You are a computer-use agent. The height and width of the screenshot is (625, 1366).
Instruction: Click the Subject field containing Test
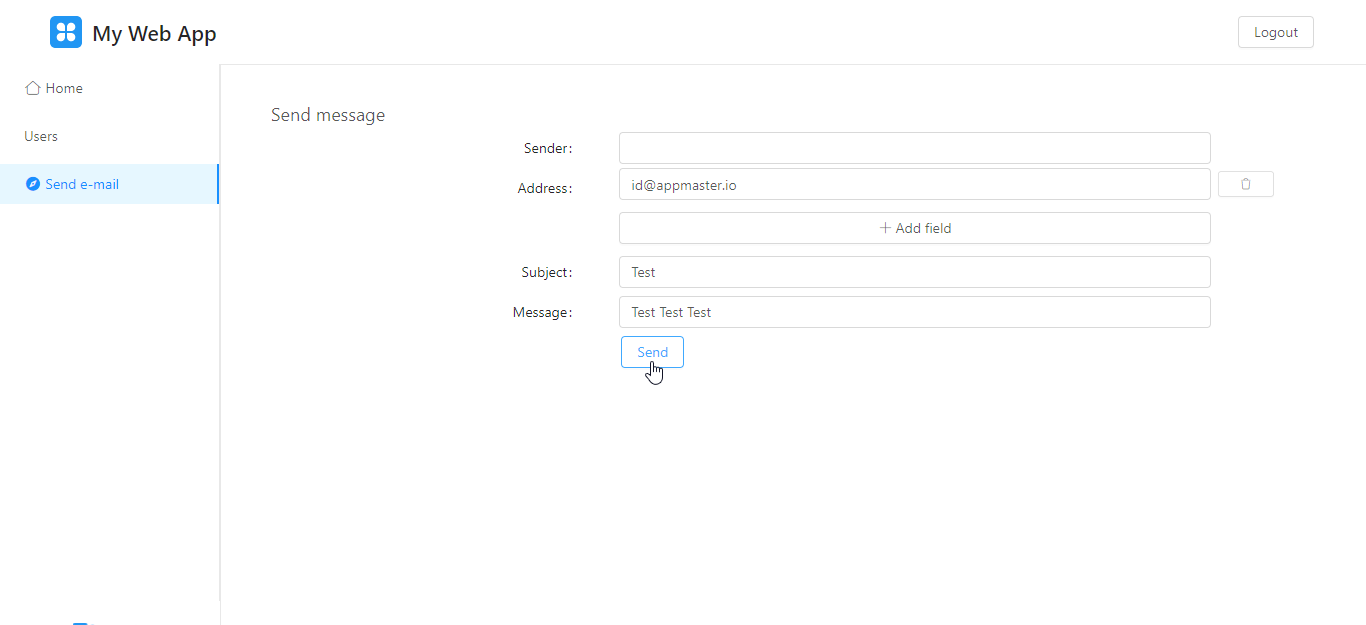[914, 272]
